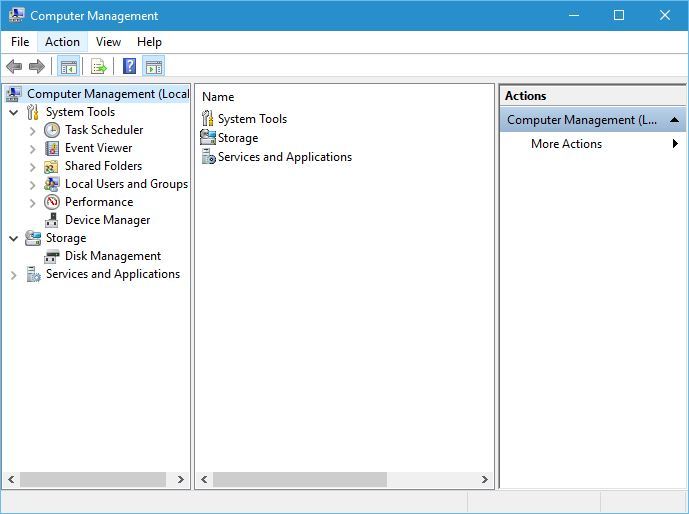This screenshot has width=689, height=514.
Task: Collapse the System Tools tree node
Action: [x=14, y=113]
